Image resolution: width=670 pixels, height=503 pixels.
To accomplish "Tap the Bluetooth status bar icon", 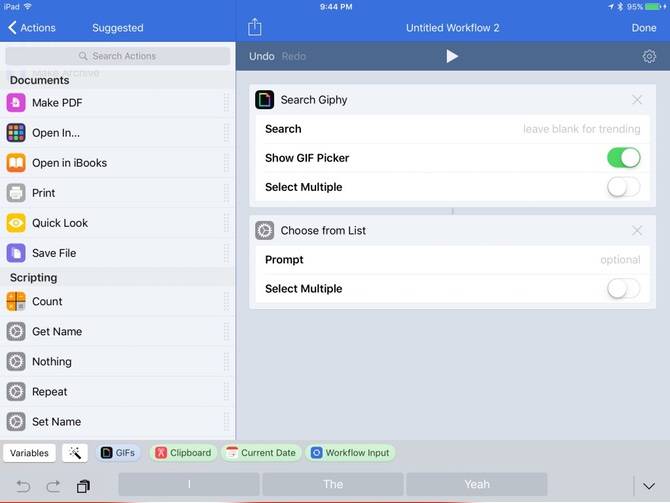I will point(620,6).
